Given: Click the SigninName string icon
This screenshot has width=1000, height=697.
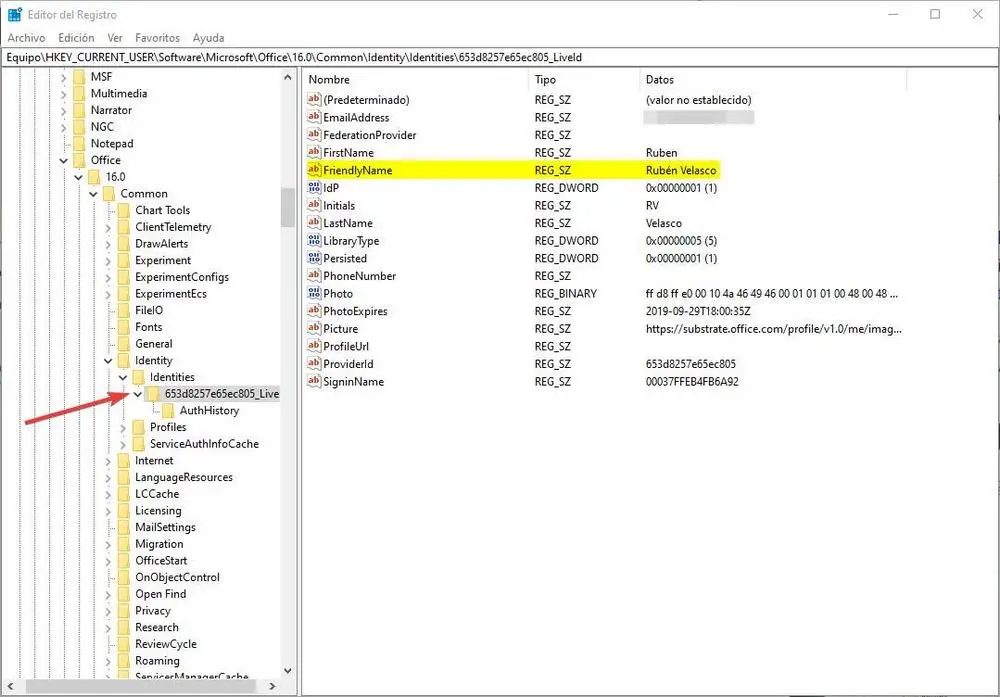Looking at the screenshot, I should [x=314, y=381].
